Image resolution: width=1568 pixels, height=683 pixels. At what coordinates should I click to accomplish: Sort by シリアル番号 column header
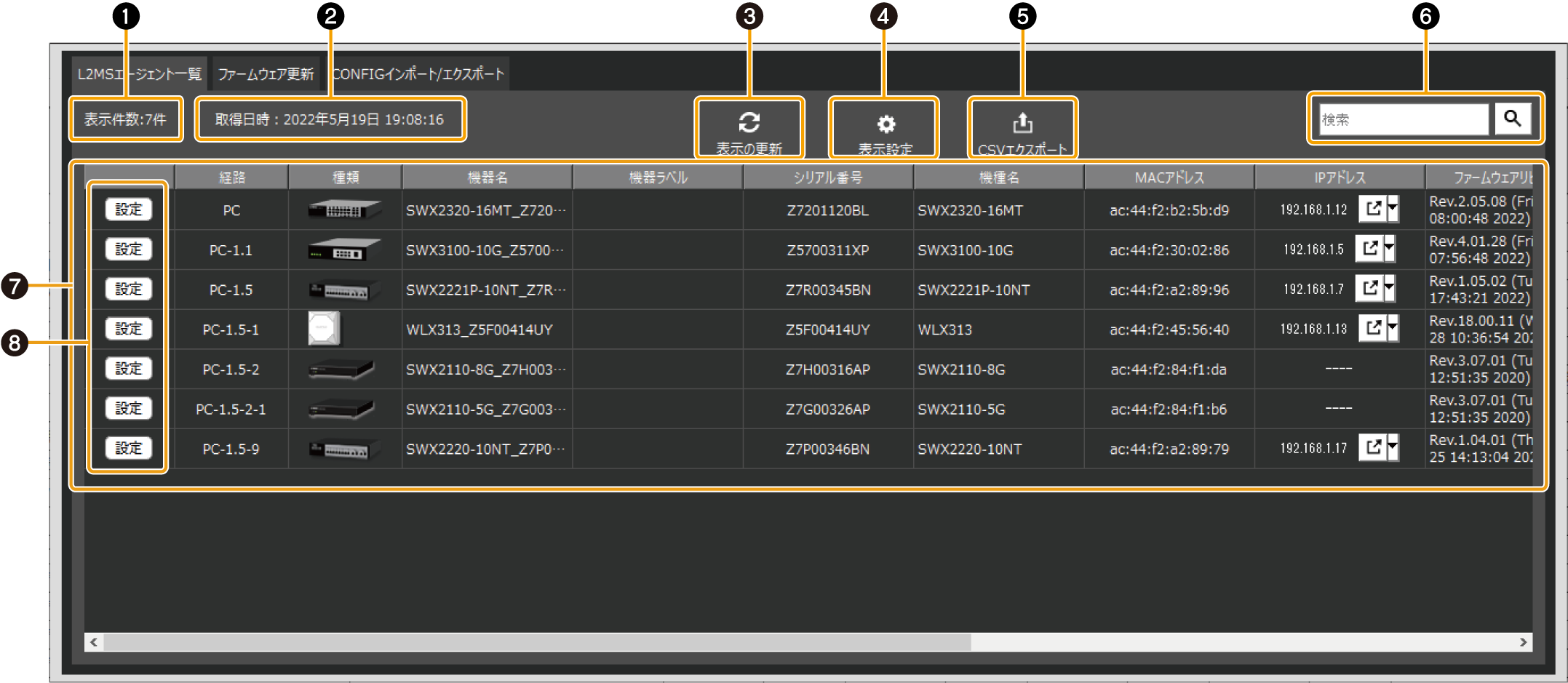[x=828, y=177]
